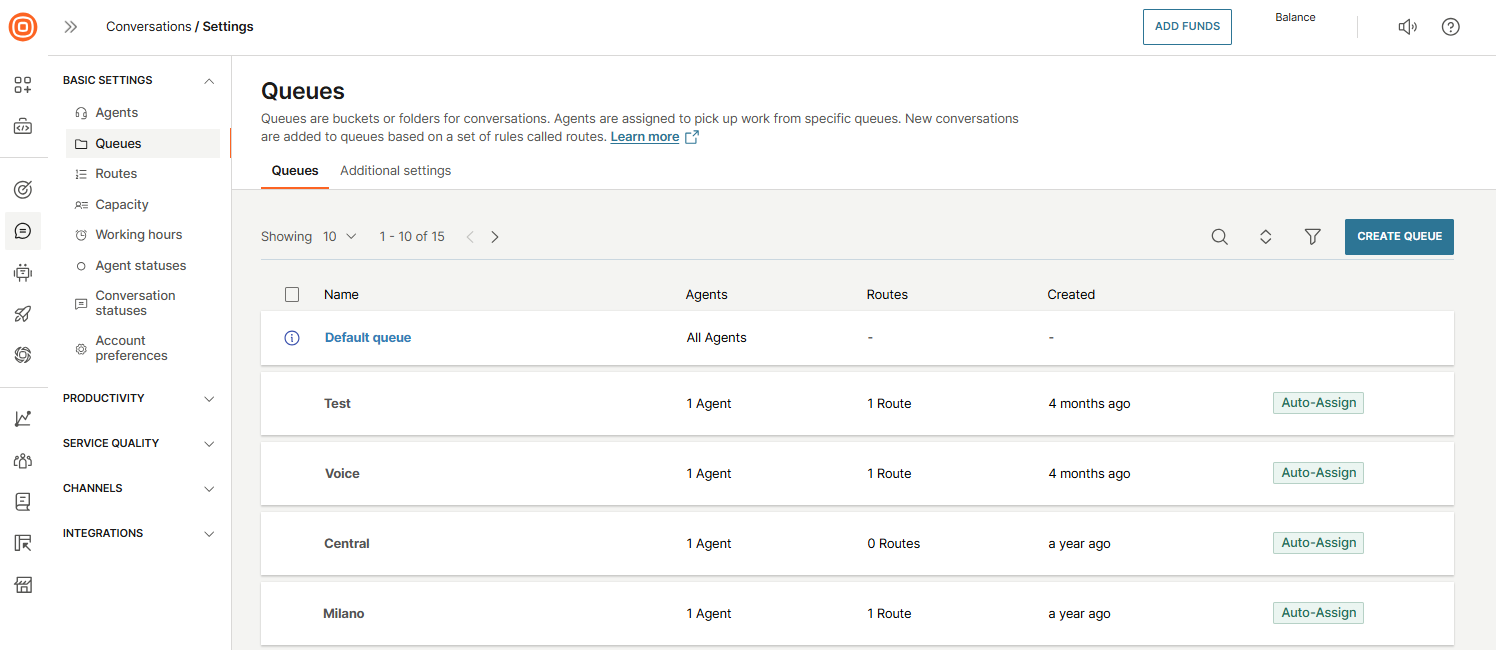Screen dimensions: 1496x650
Task: Open Routes in the settings sidebar
Action: click(x=116, y=174)
